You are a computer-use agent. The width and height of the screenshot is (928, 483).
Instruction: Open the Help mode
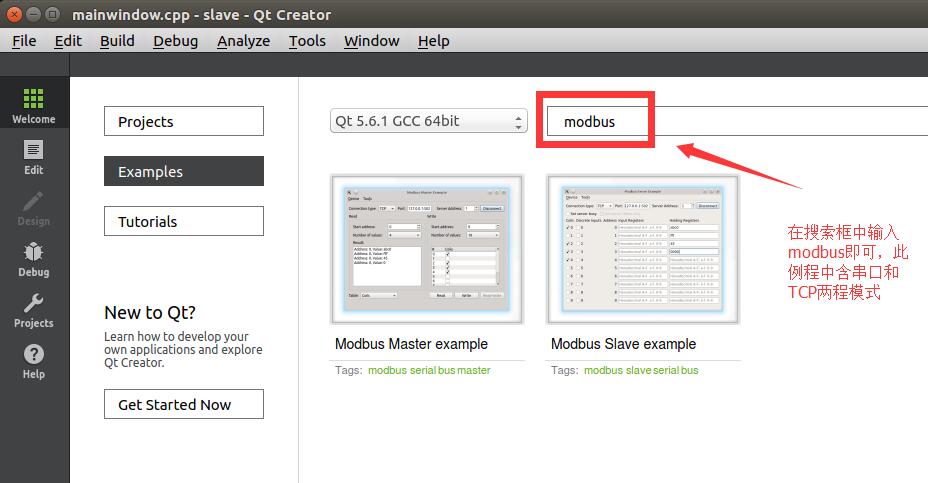[x=34, y=362]
